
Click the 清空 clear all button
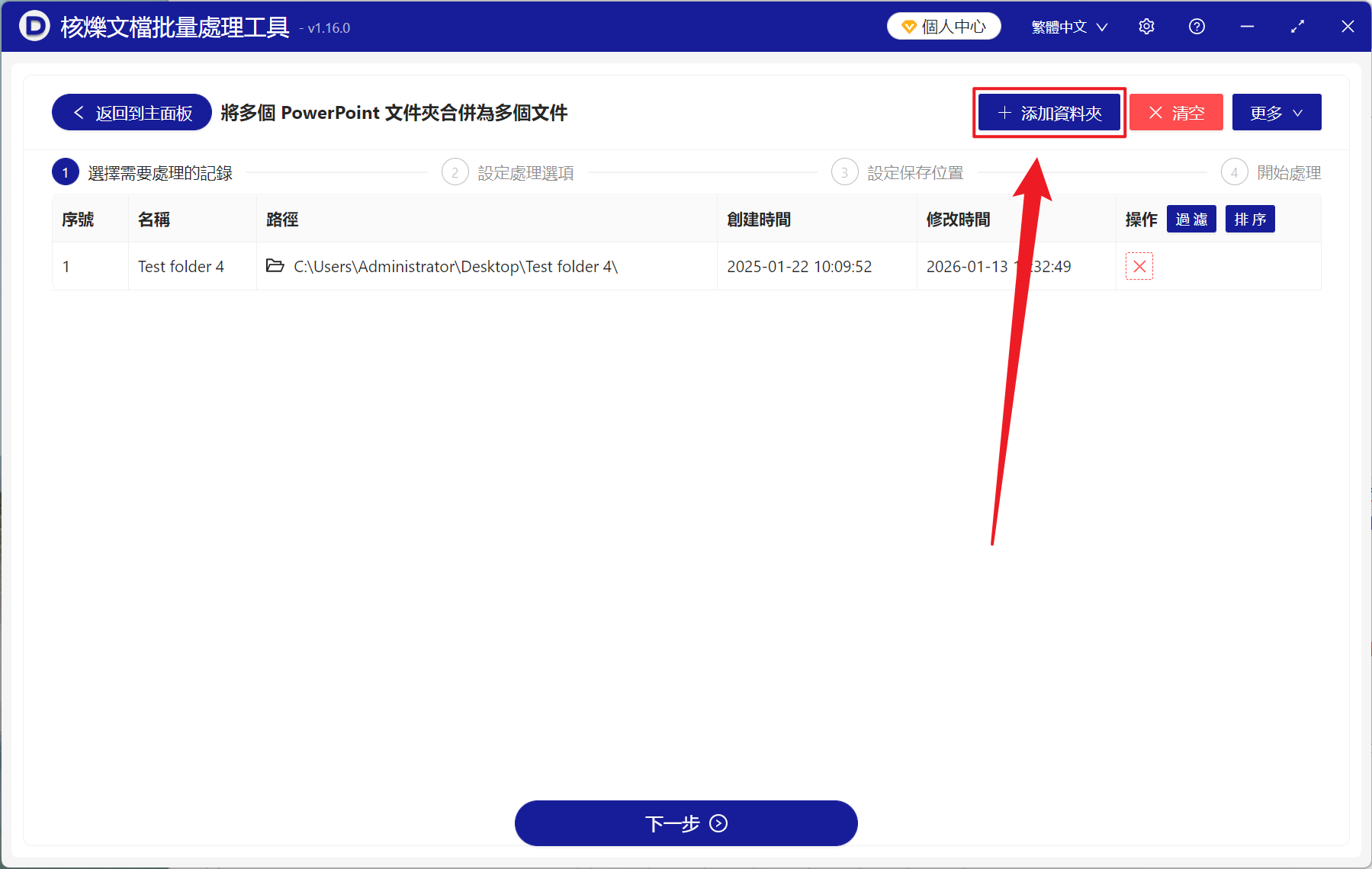pos(1176,112)
